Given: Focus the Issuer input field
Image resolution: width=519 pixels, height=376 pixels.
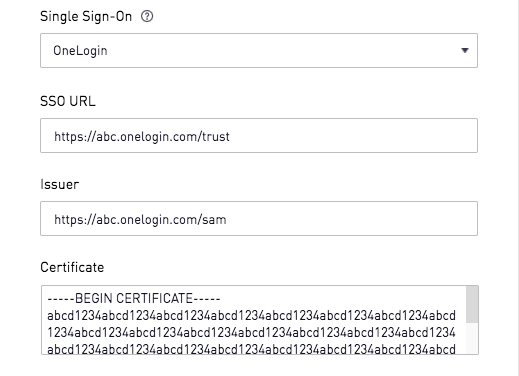Looking at the screenshot, I should (x=259, y=218).
